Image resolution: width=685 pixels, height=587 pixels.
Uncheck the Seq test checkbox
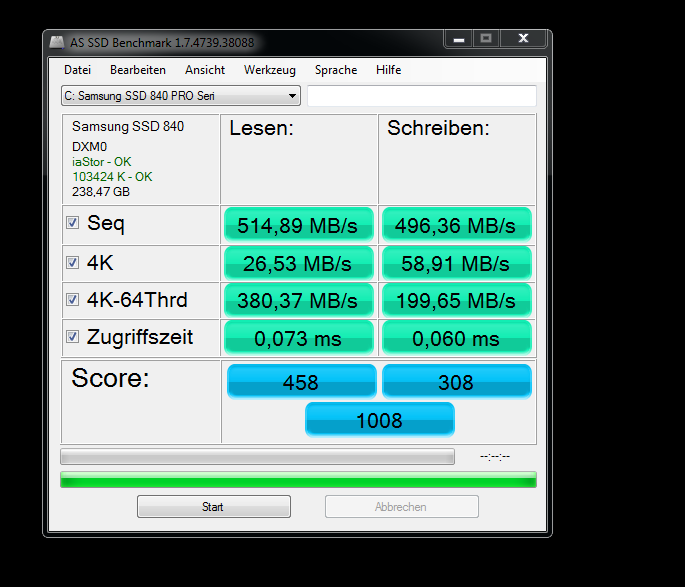73,223
